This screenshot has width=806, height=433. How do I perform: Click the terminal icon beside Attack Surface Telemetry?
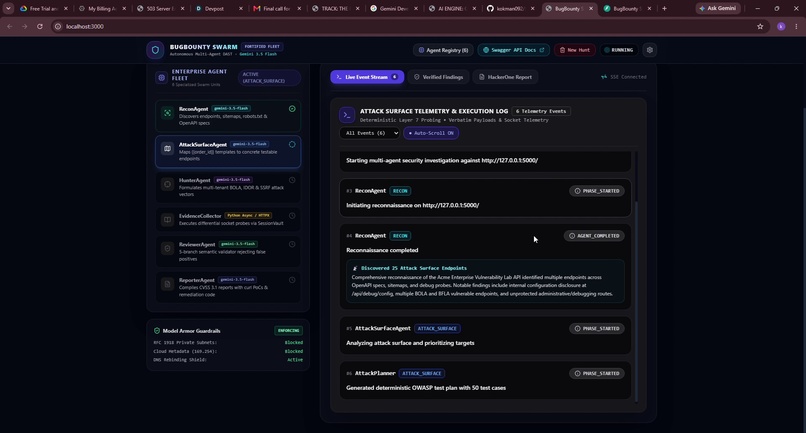[347, 115]
